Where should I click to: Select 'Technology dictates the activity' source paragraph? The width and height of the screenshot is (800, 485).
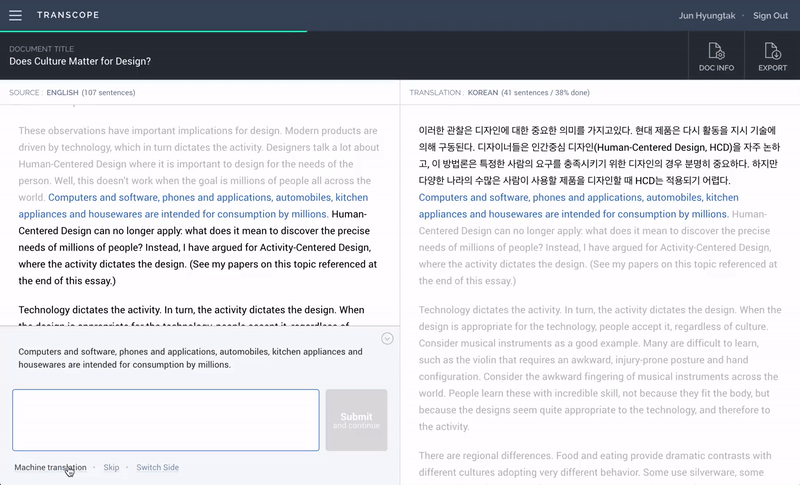(x=190, y=310)
